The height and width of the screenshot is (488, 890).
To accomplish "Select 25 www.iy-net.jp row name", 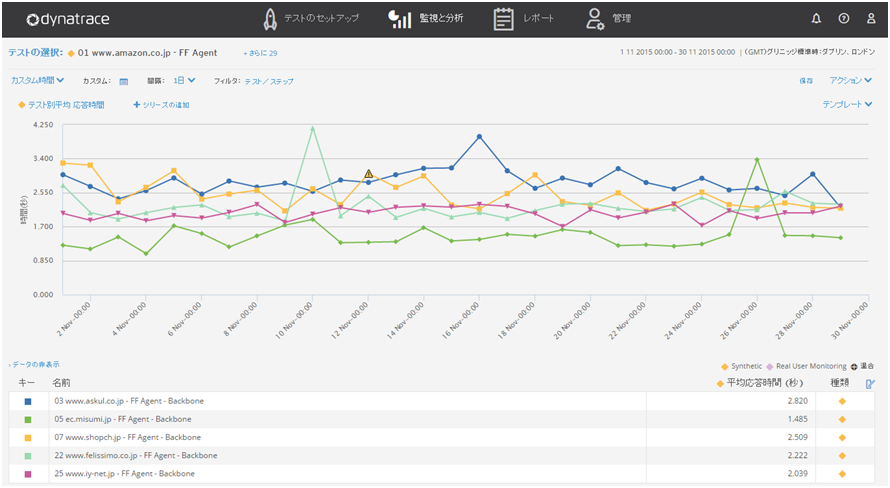I will (124, 474).
